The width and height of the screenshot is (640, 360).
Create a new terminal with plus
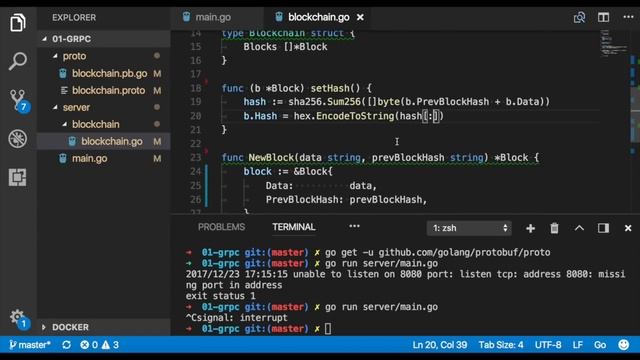tap(530, 229)
